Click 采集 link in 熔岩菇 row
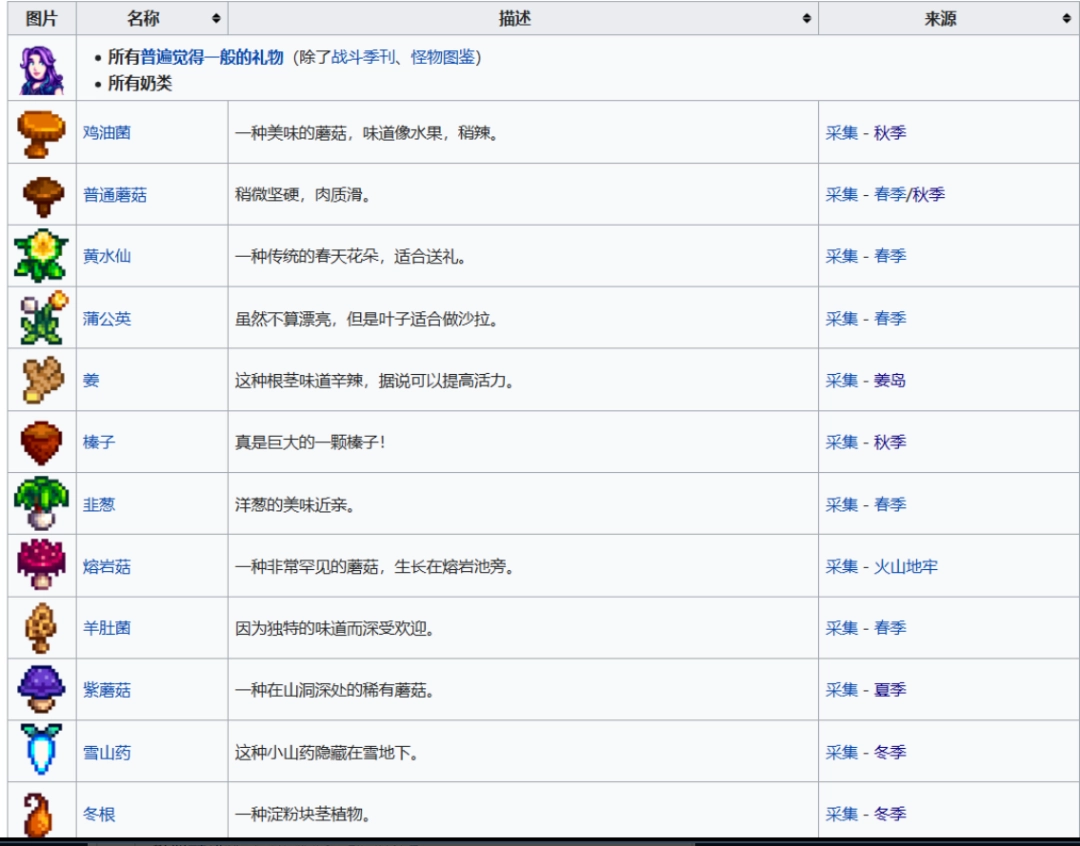The width and height of the screenshot is (1080, 846). (842, 566)
